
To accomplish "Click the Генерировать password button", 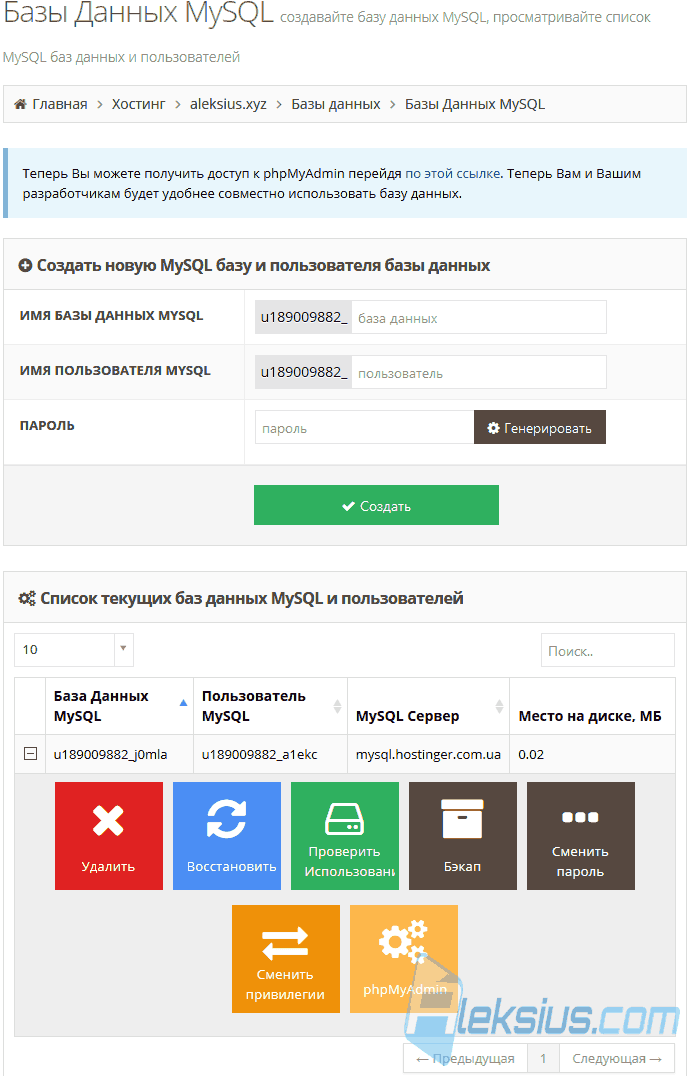I will pos(540,428).
